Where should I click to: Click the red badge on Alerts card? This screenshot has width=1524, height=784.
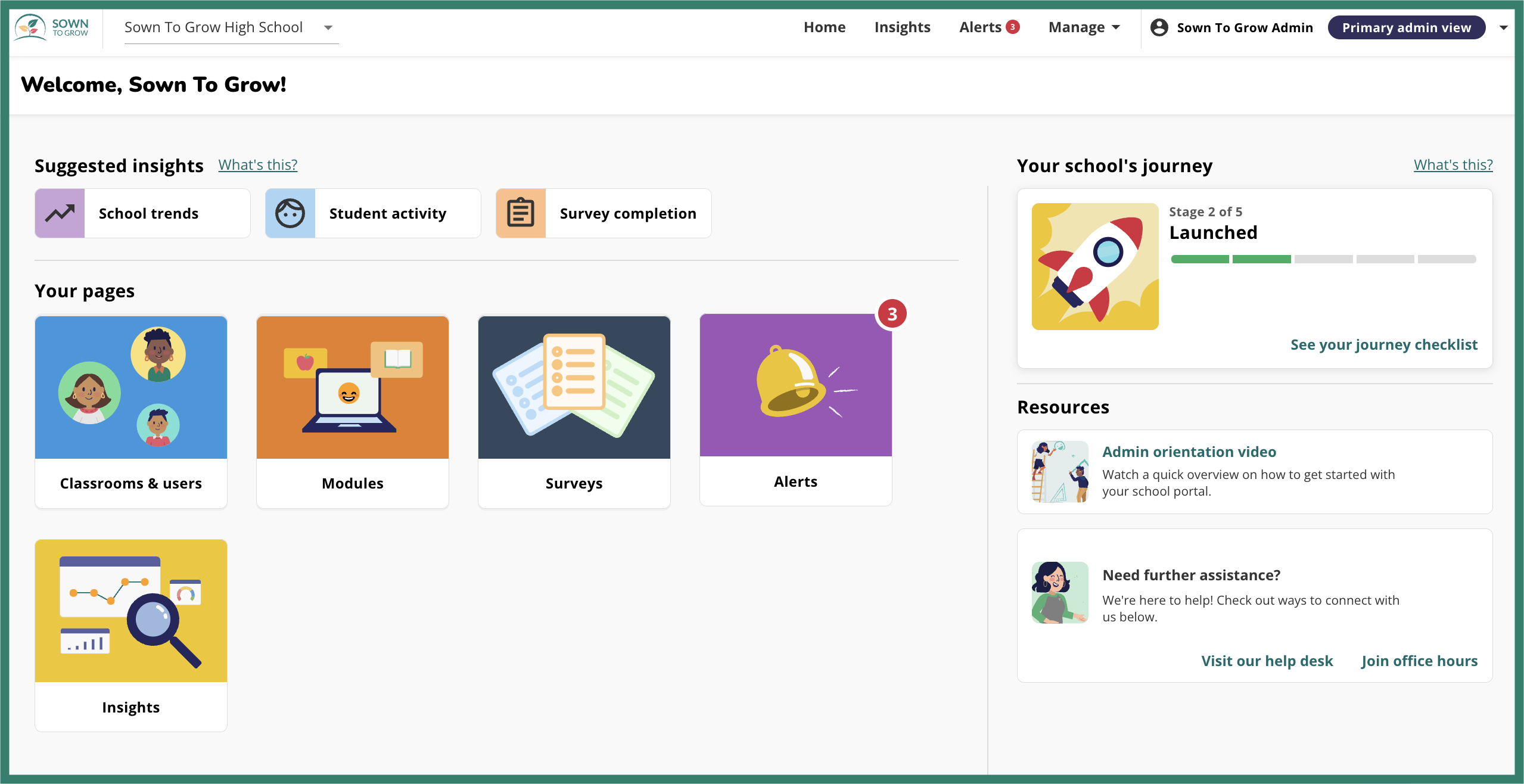[x=891, y=314]
